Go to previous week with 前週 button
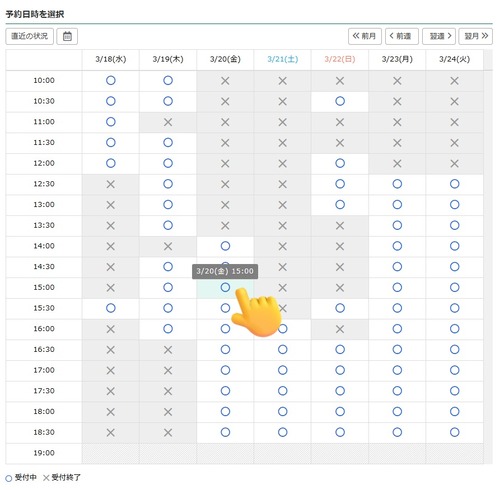This screenshot has width=500, height=490. coord(402,36)
